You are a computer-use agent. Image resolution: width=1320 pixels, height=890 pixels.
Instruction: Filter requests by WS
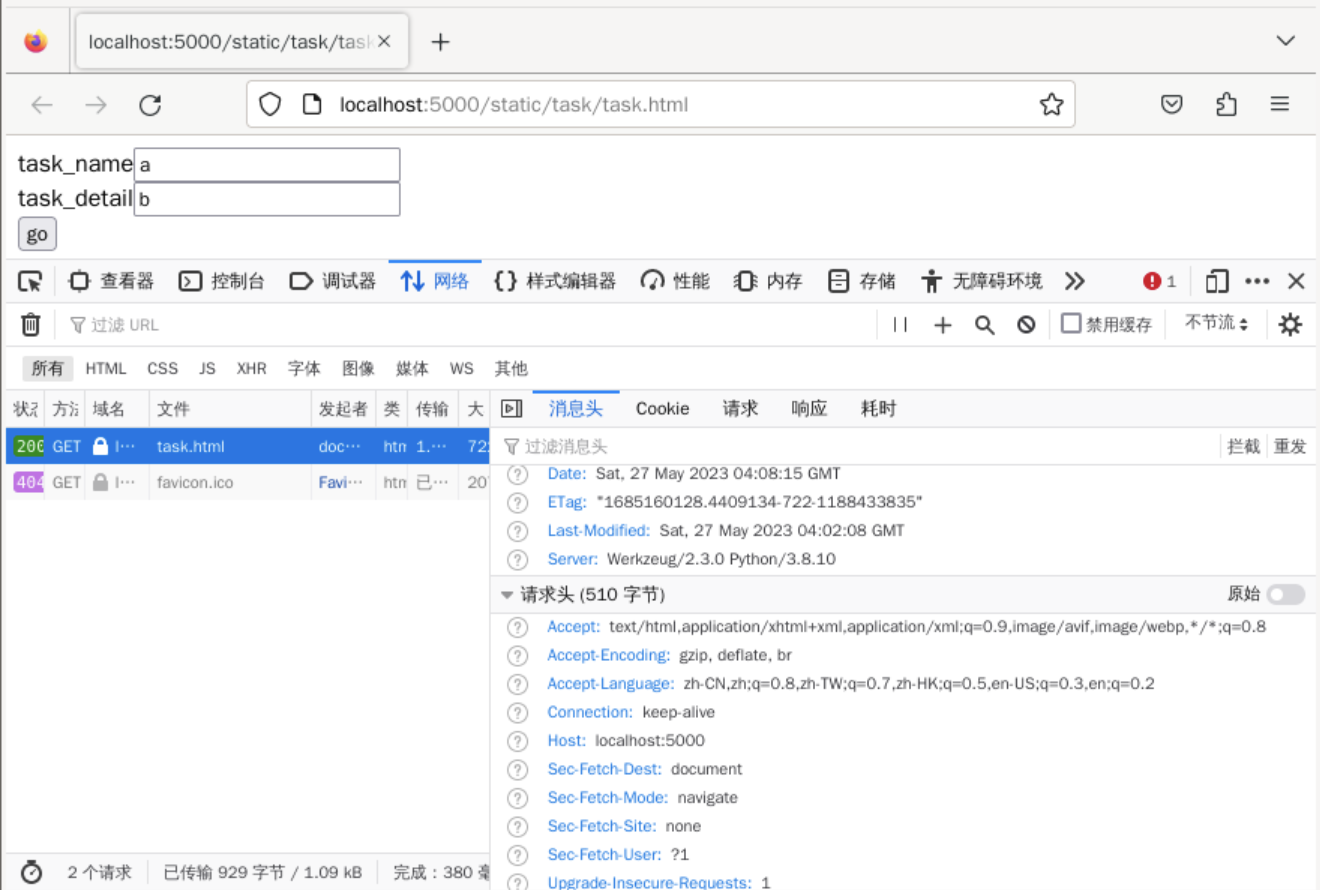tap(461, 368)
